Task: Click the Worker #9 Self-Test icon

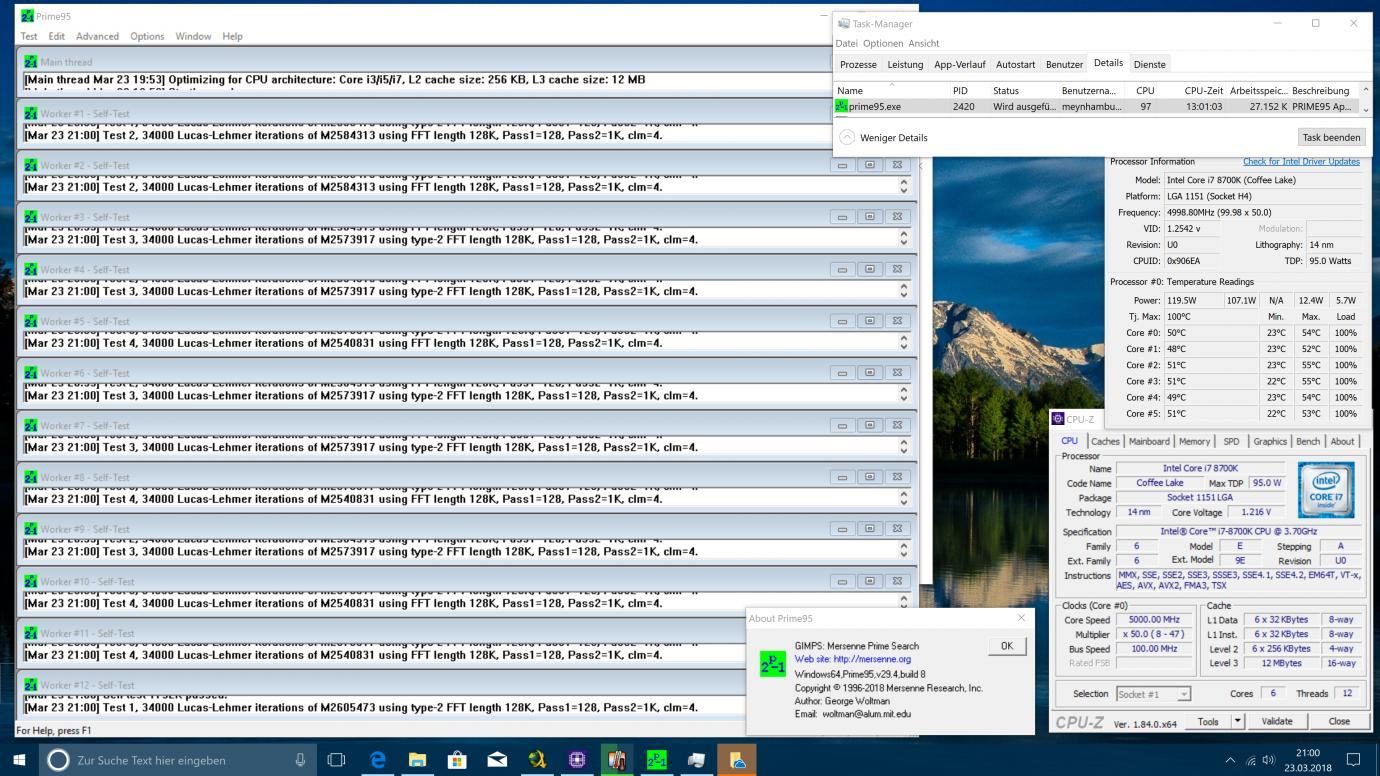Action: [x=30, y=530]
